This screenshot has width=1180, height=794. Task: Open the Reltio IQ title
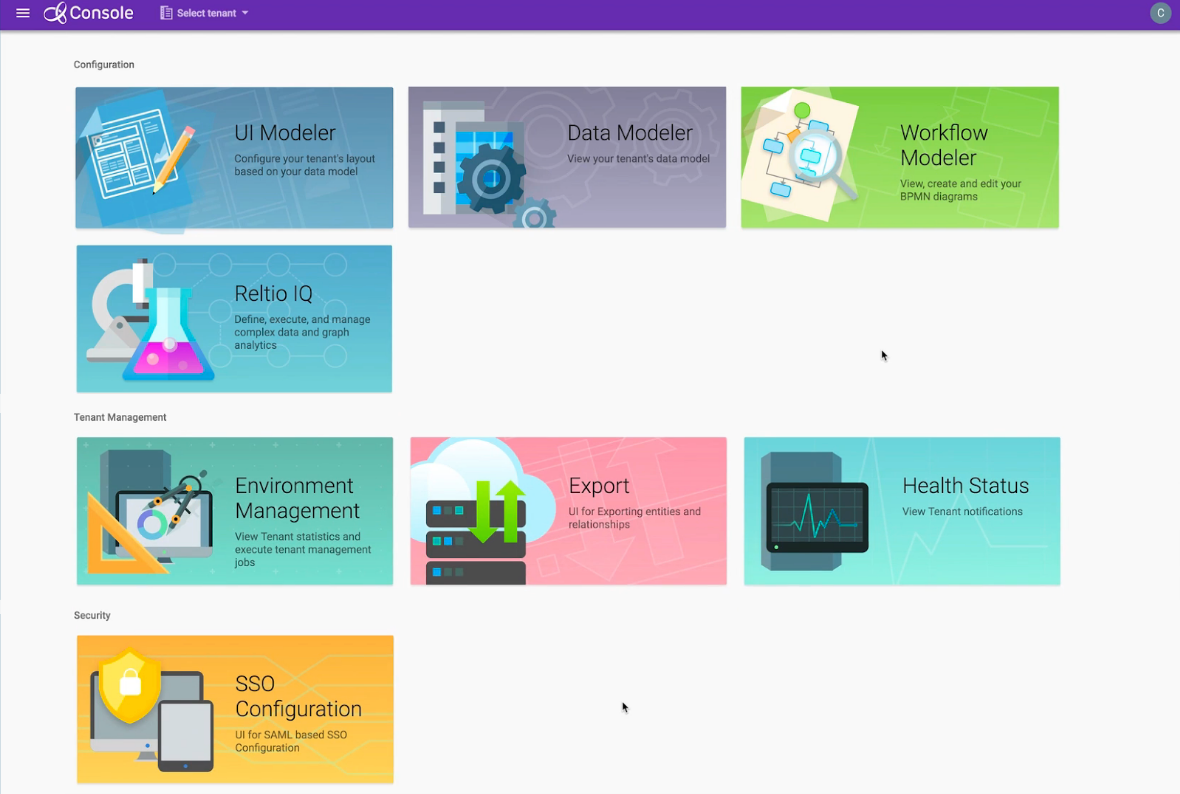273,293
